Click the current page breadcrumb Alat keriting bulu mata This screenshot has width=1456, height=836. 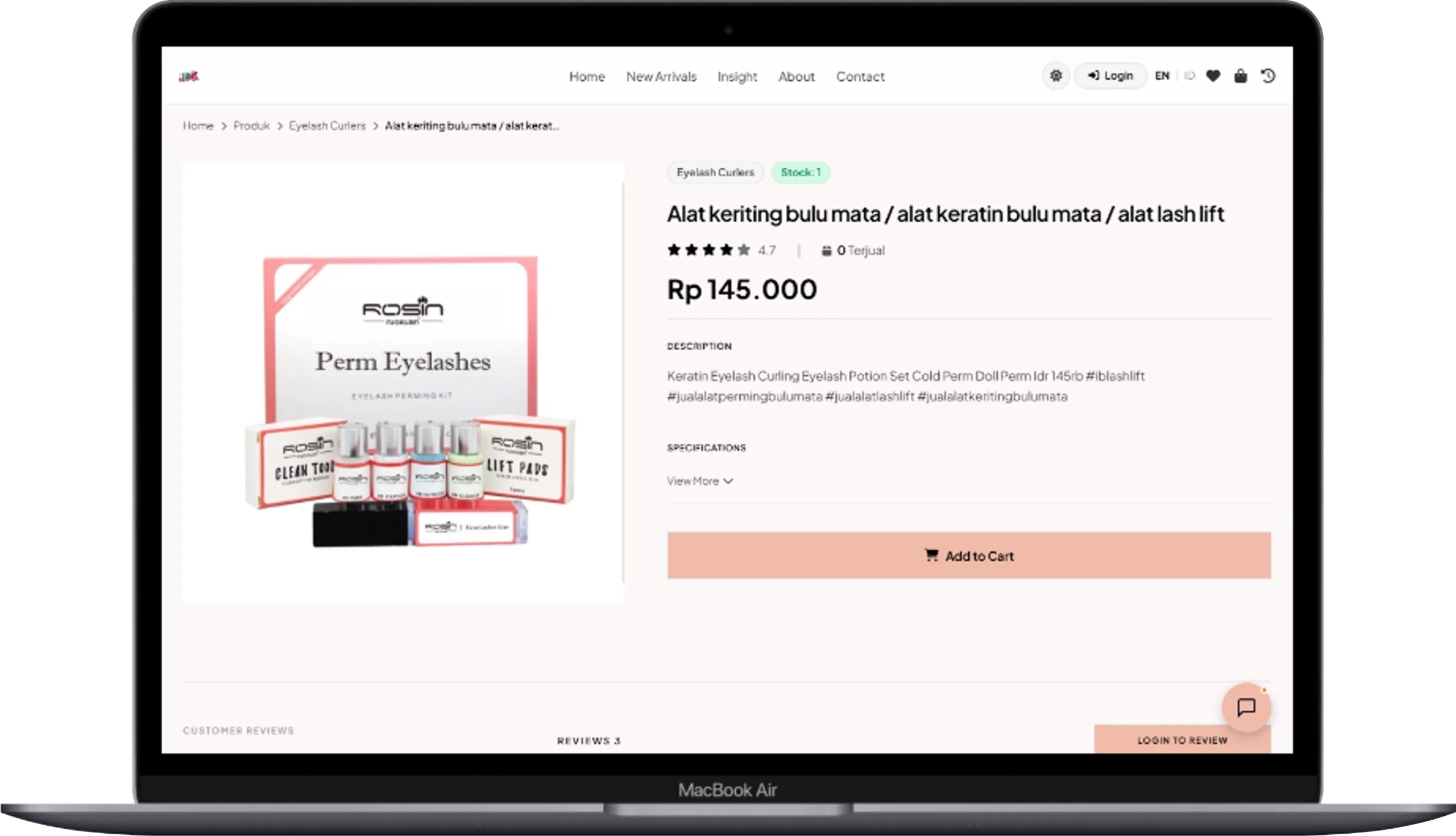point(472,126)
